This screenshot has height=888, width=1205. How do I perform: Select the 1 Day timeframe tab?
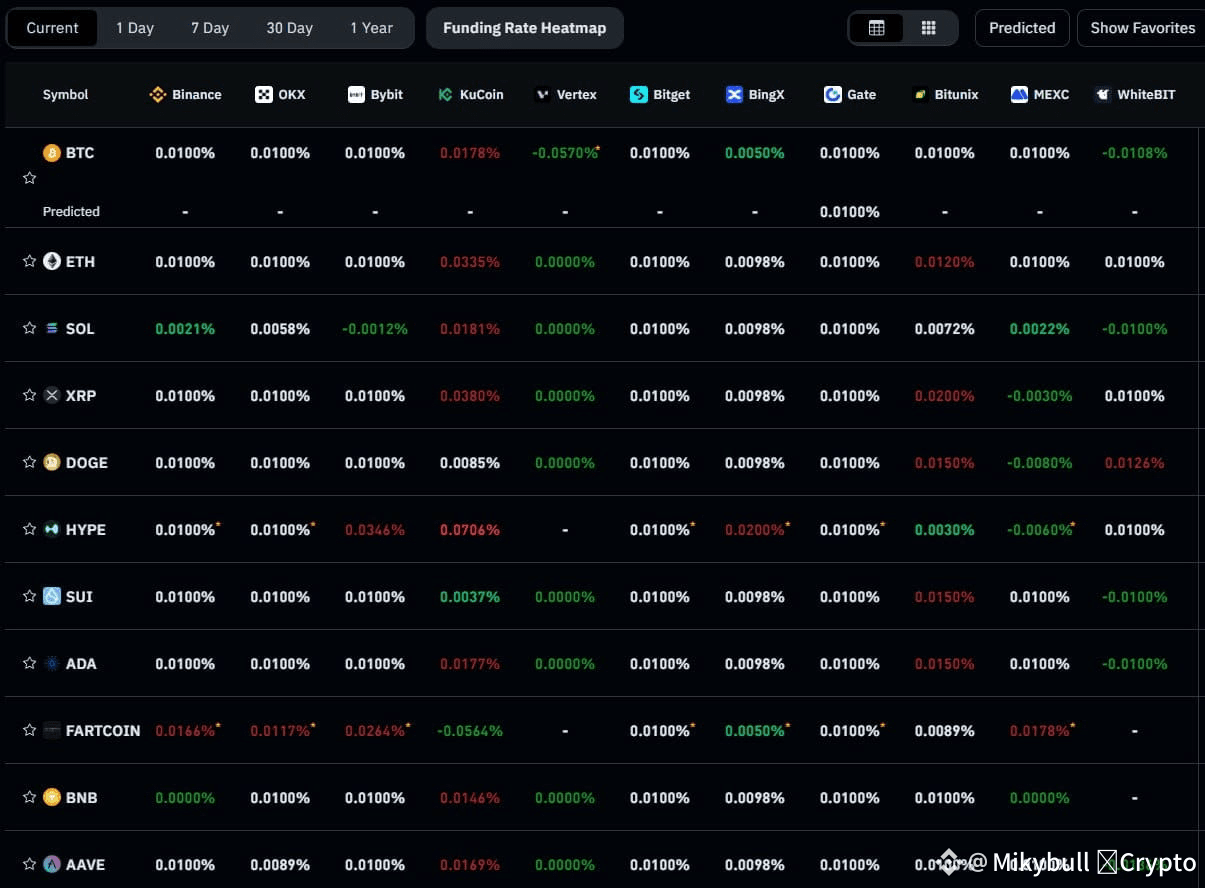[x=135, y=28]
